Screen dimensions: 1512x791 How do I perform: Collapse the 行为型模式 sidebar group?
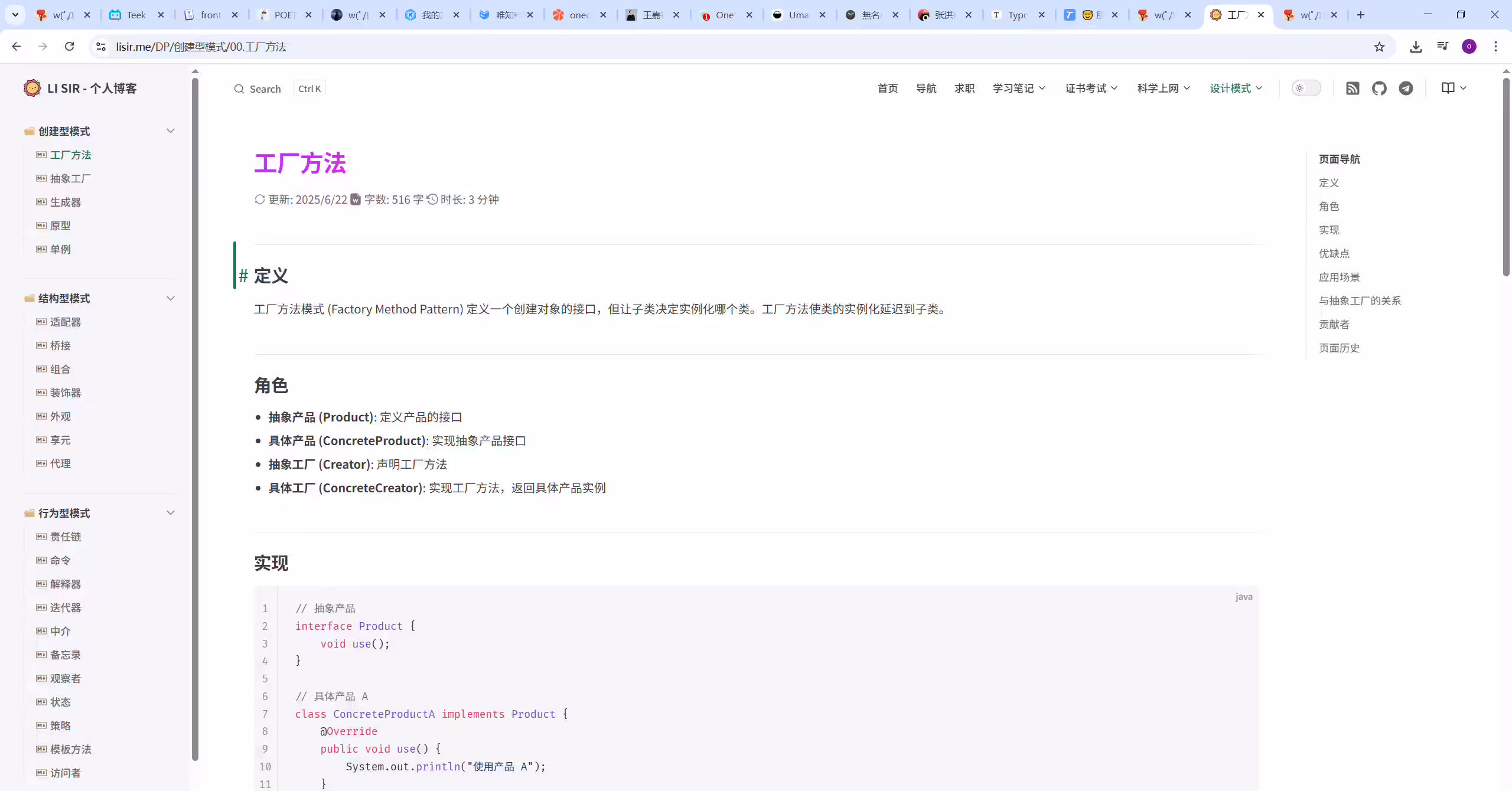tap(171, 513)
